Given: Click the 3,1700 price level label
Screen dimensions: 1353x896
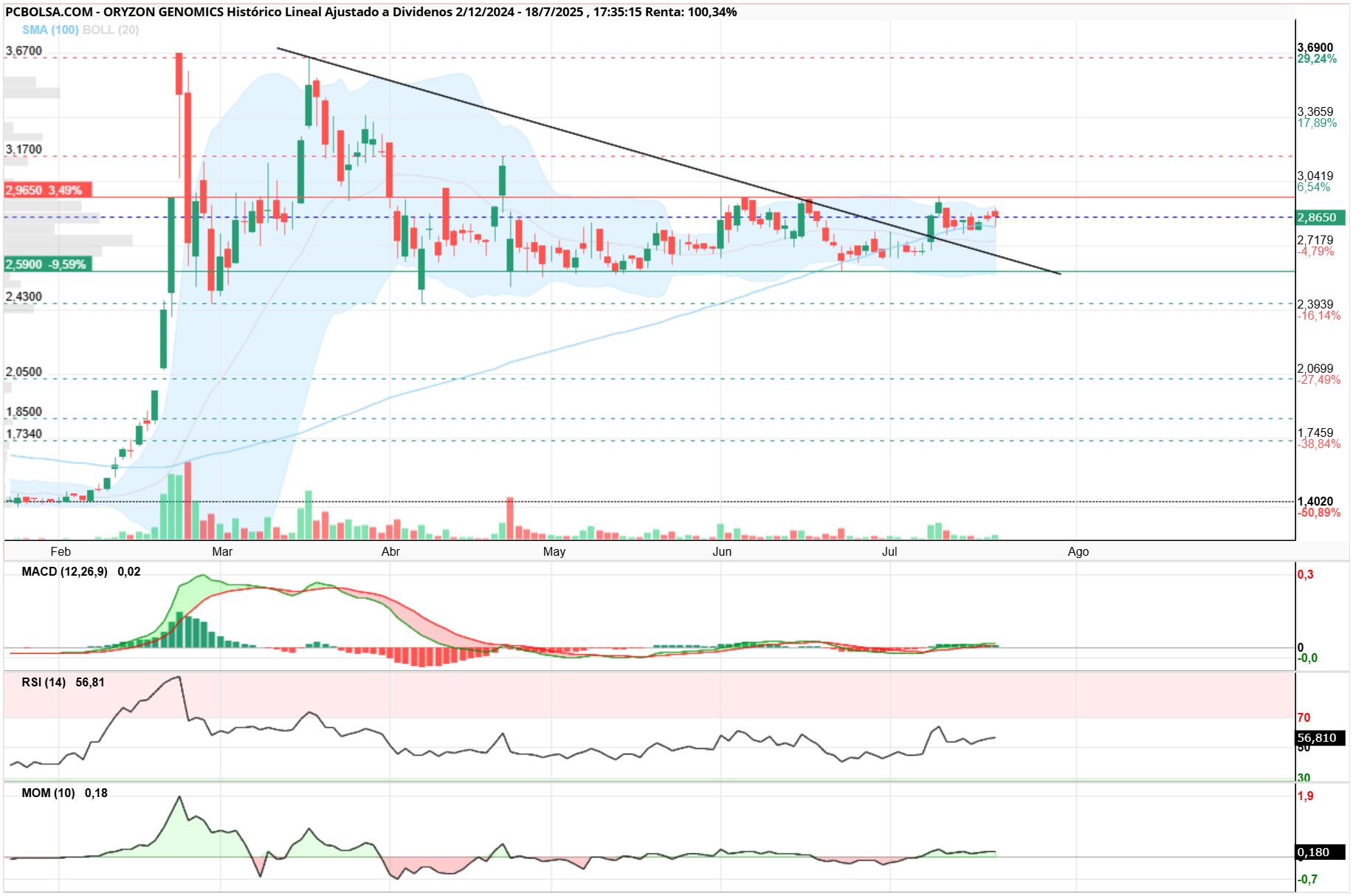Looking at the screenshot, I should [24, 149].
